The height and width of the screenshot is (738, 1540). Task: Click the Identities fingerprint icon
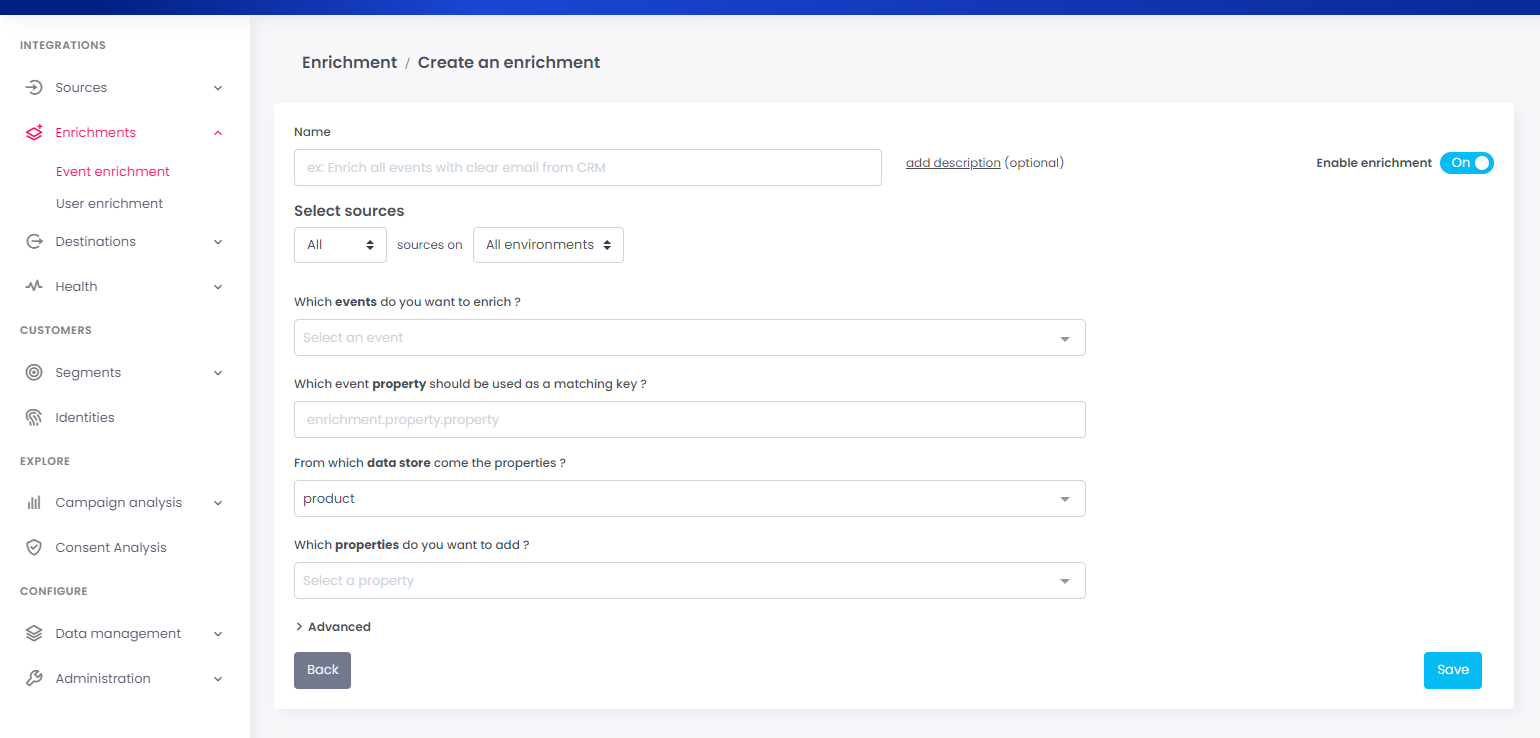[34, 418]
